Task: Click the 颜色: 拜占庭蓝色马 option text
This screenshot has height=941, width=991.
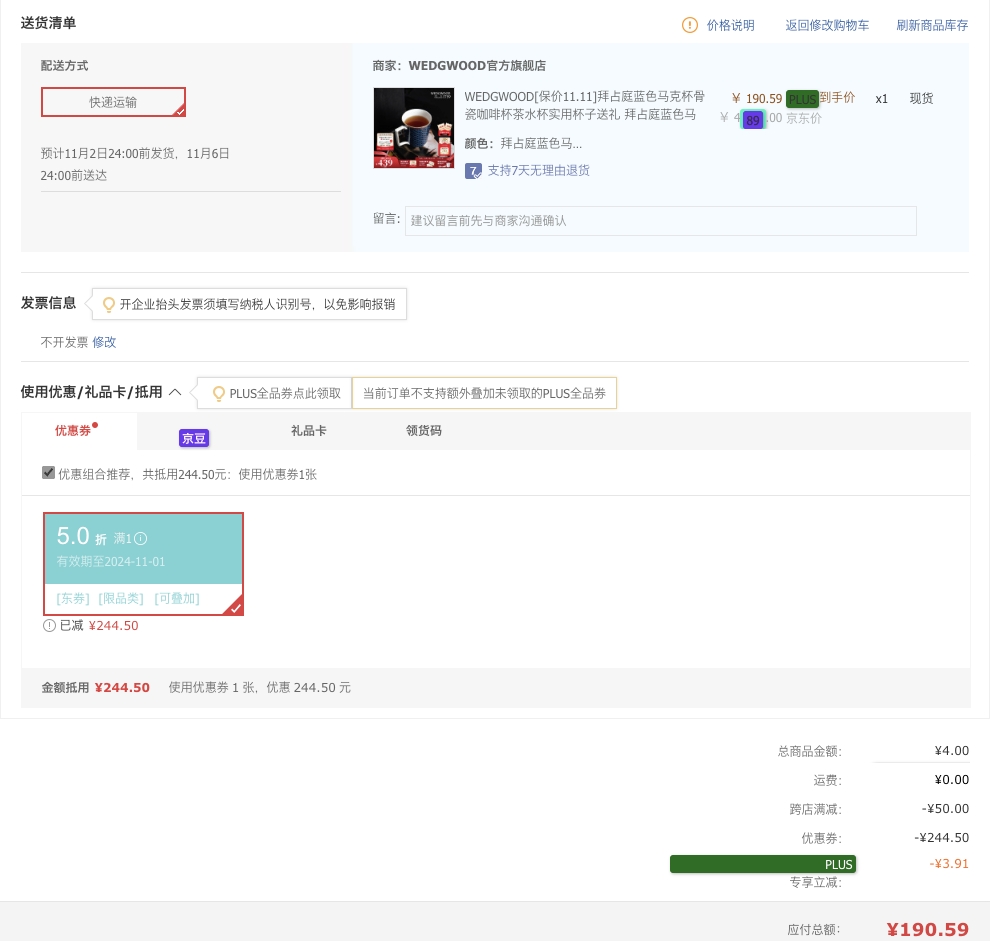Action: 523,143
